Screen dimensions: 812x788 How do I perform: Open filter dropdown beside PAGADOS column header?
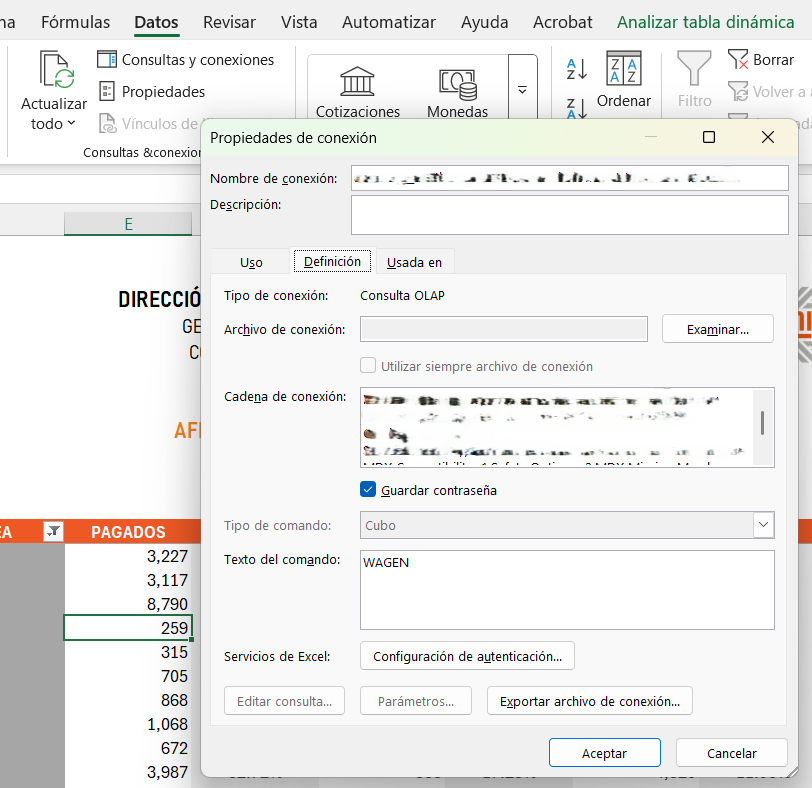pyautogui.click(x=54, y=532)
